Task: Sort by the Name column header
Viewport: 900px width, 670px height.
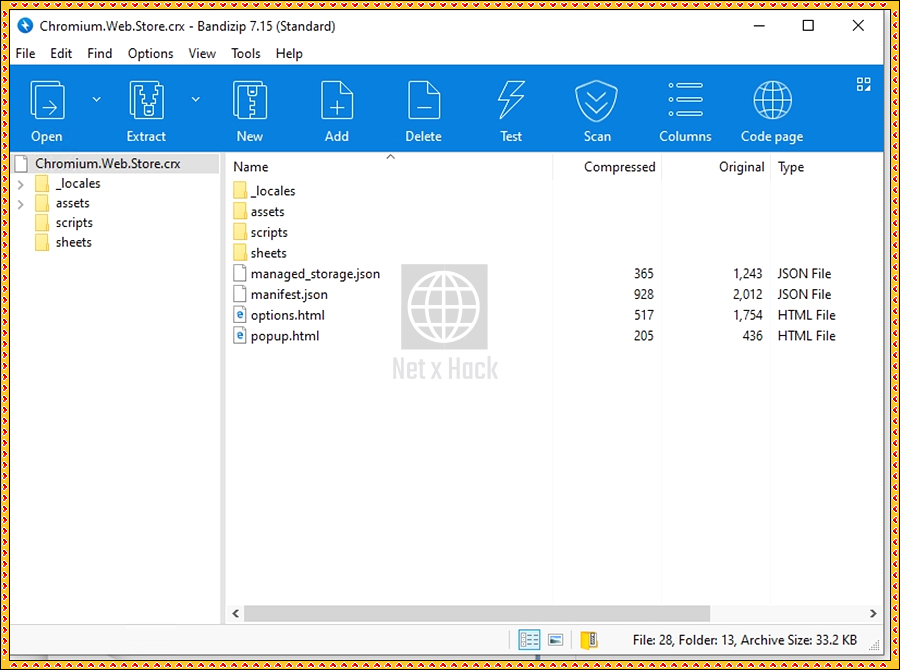Action: pyautogui.click(x=251, y=166)
